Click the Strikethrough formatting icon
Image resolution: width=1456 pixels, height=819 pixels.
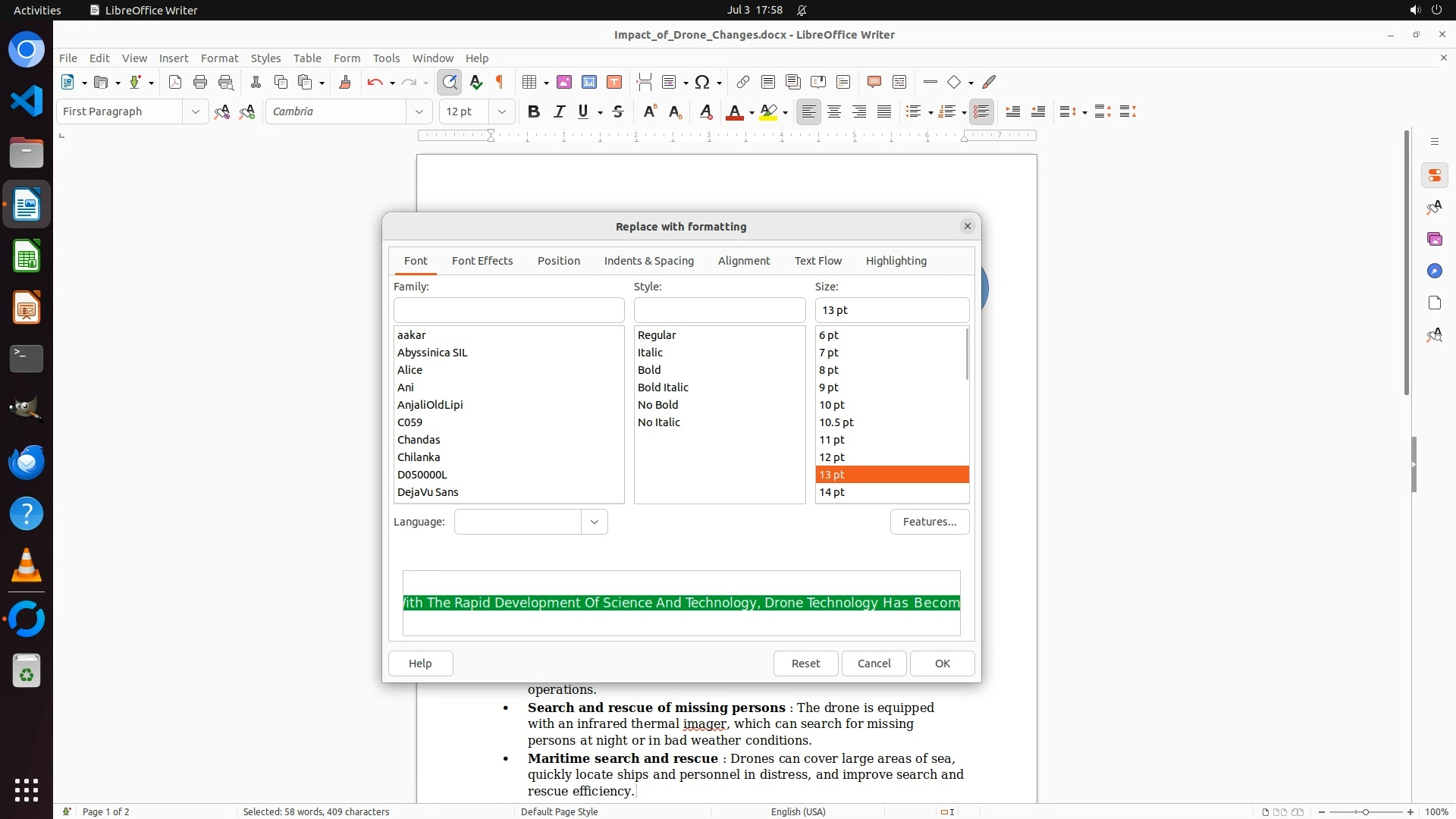pos(618,111)
